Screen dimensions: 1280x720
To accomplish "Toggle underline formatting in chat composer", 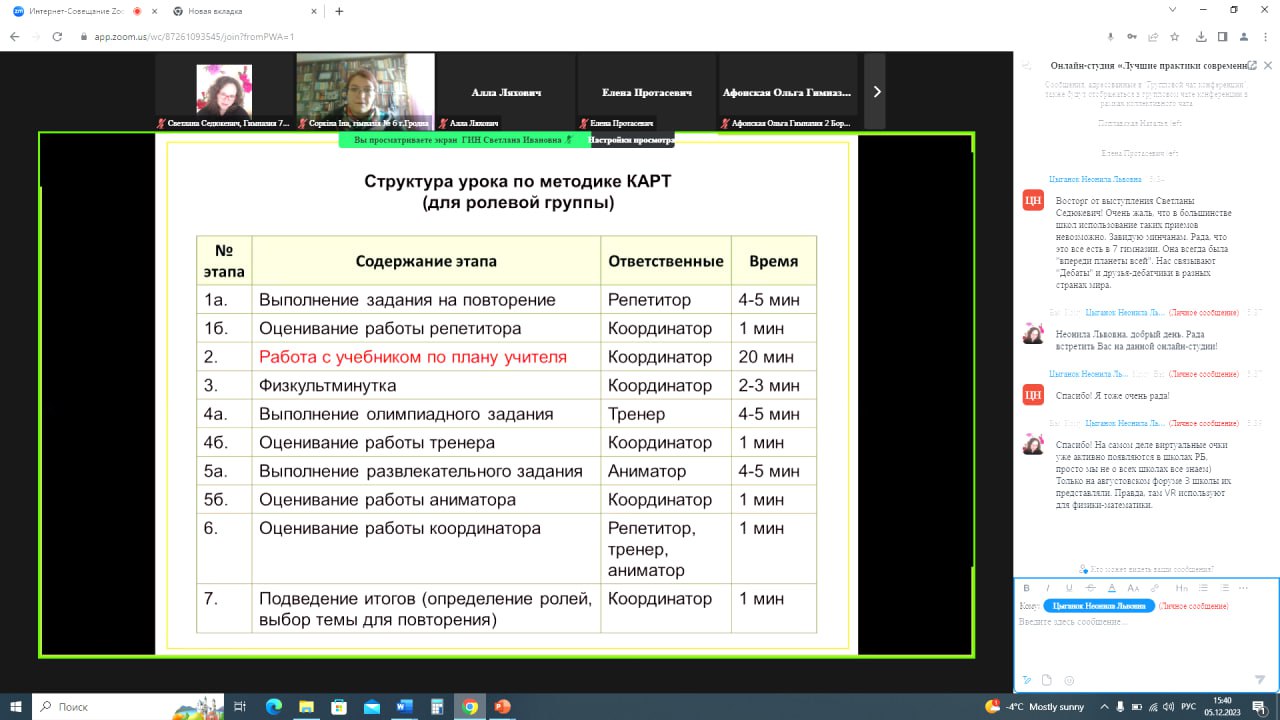I will (x=1069, y=588).
